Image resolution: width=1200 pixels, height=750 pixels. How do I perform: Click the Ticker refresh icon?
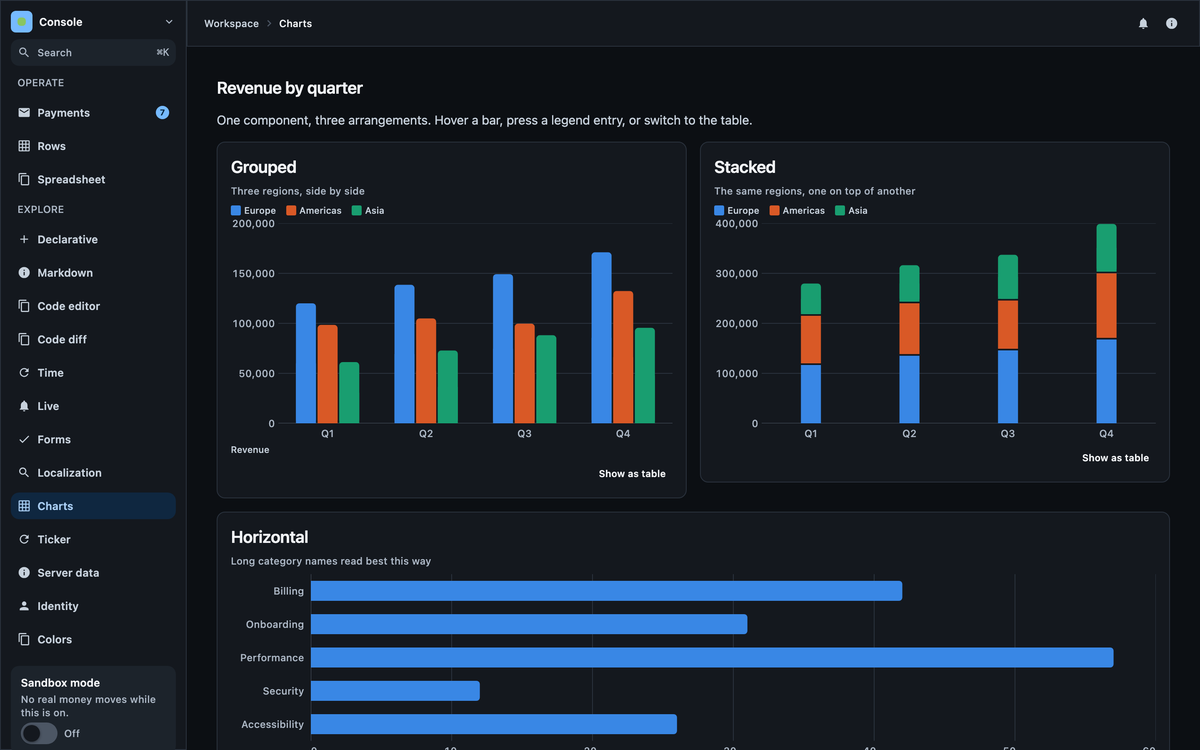(24, 539)
